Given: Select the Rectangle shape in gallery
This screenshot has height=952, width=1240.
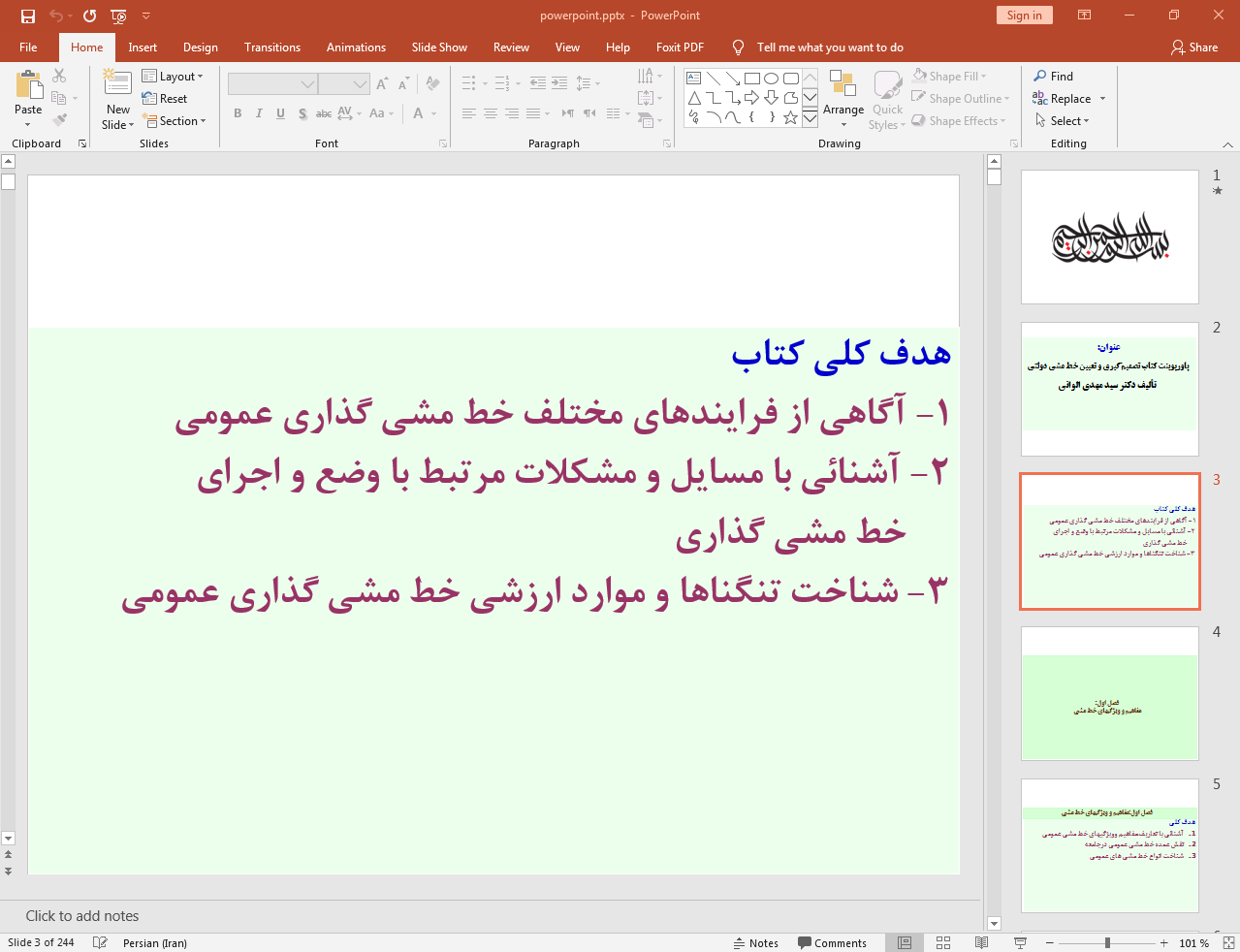Looking at the screenshot, I should tap(752, 79).
